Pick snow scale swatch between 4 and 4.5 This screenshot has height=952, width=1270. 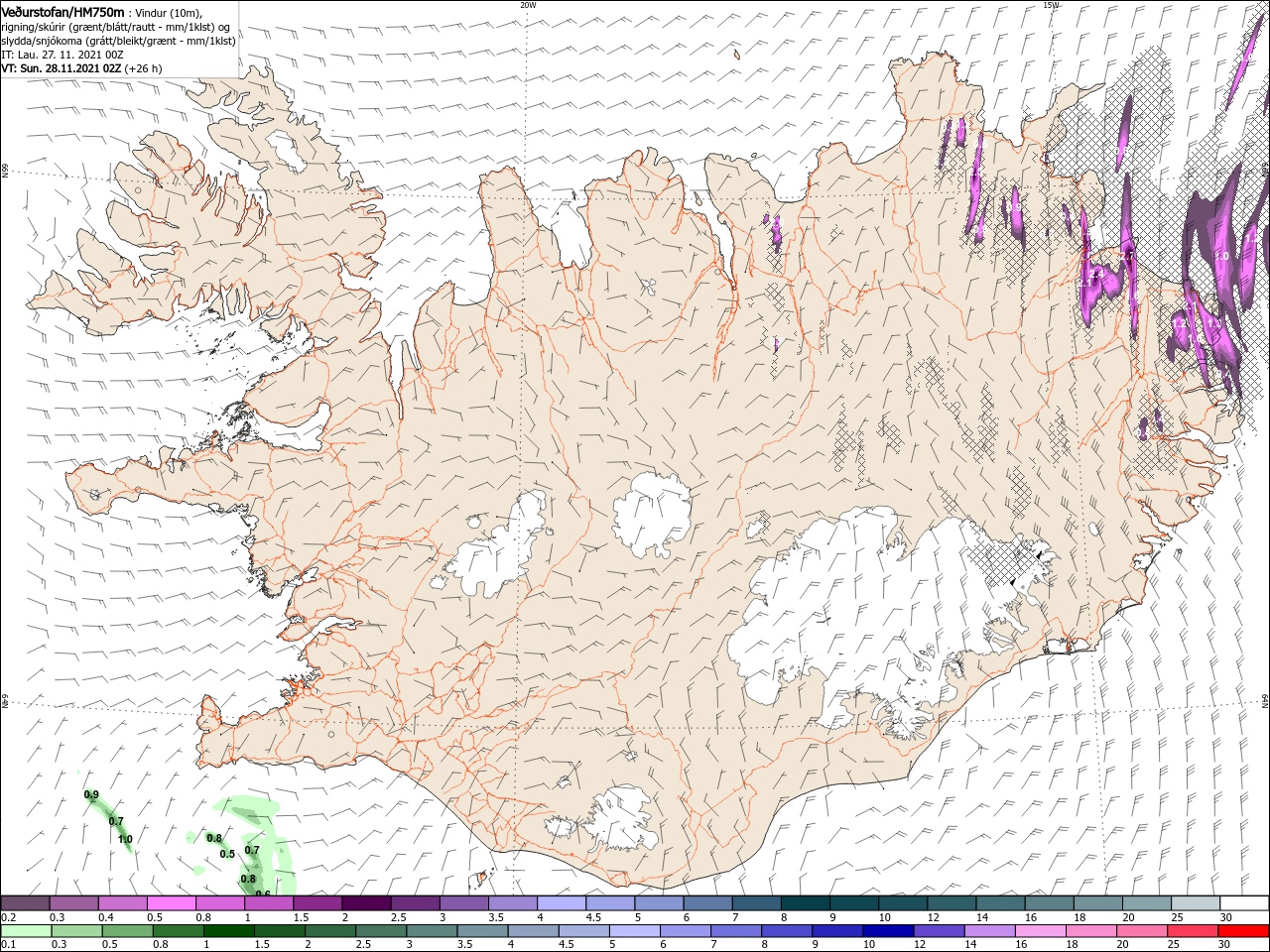click(x=561, y=903)
